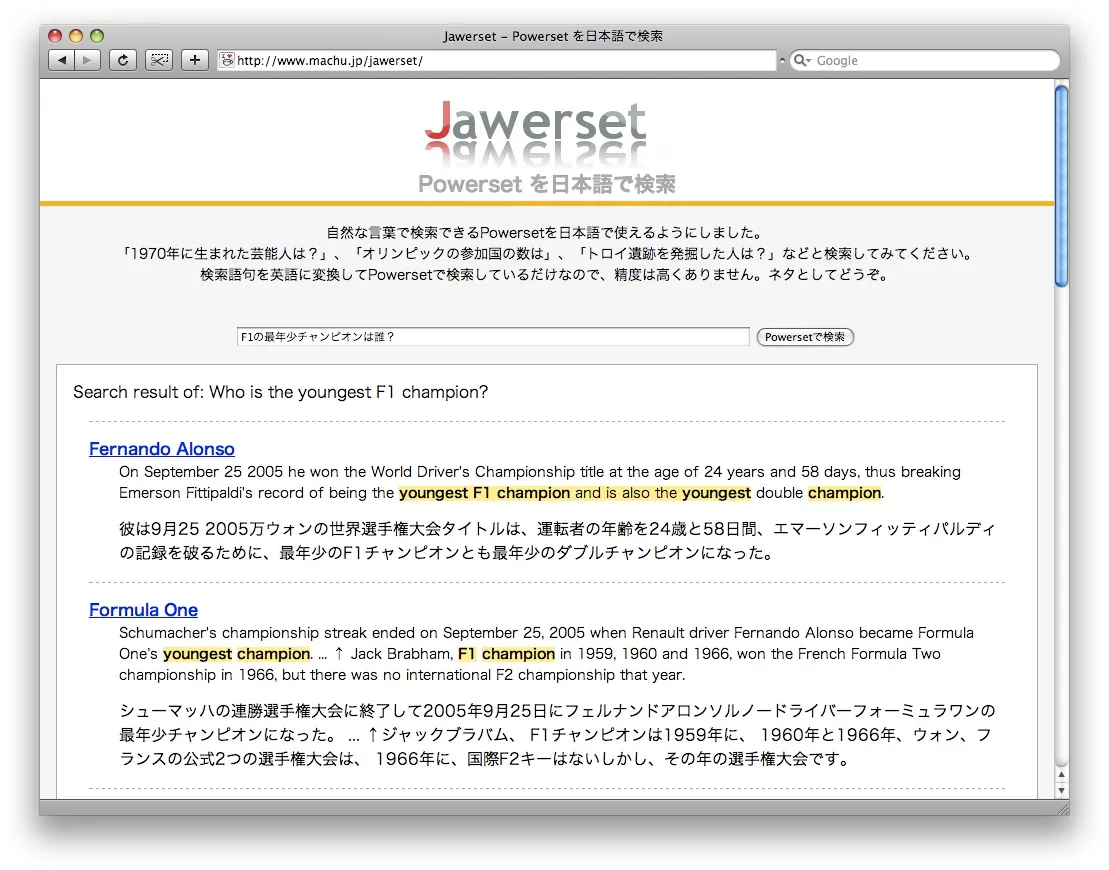Click into the Google search box
Image resolution: width=1109 pixels, height=870 pixels.
[x=930, y=61]
